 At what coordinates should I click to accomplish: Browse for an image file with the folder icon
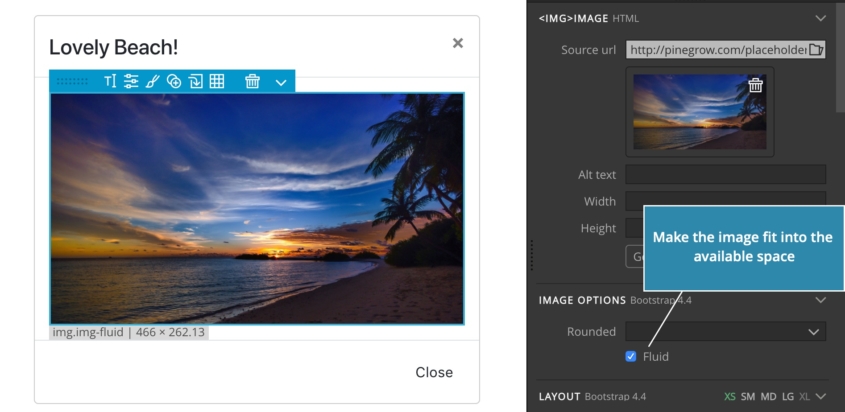click(x=816, y=50)
